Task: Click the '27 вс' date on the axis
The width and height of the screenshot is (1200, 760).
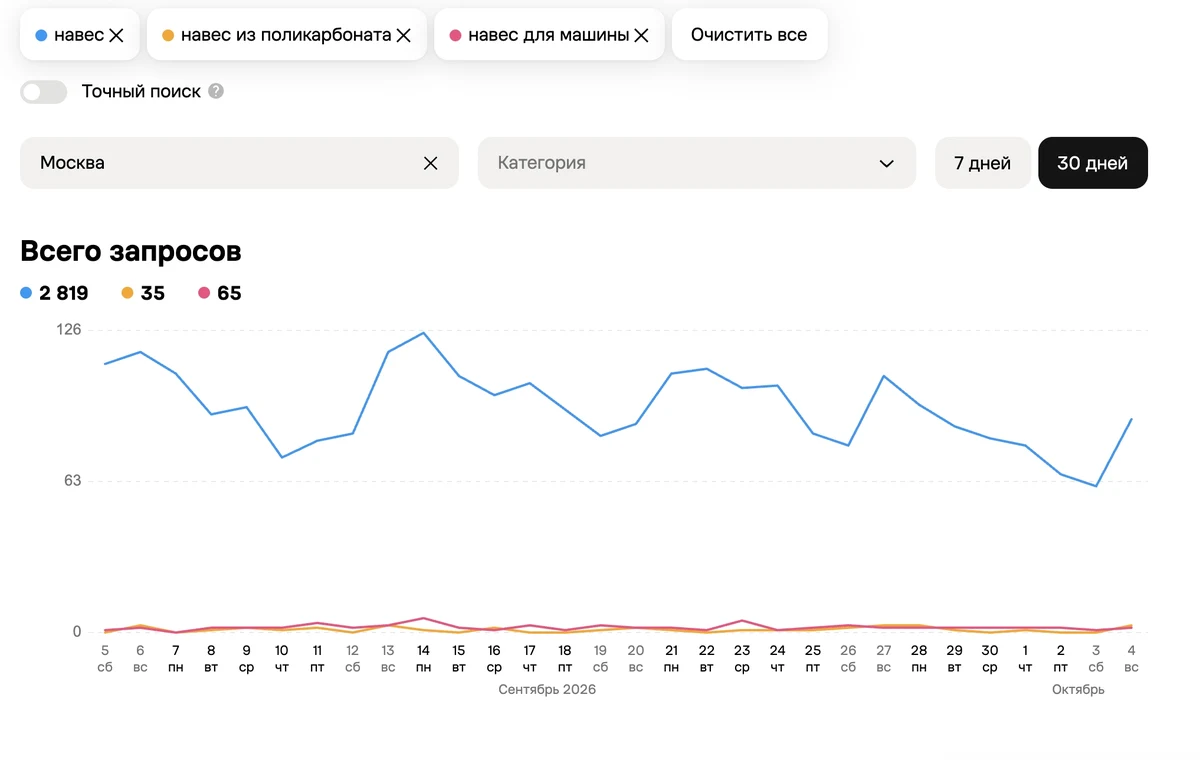Action: (x=884, y=658)
